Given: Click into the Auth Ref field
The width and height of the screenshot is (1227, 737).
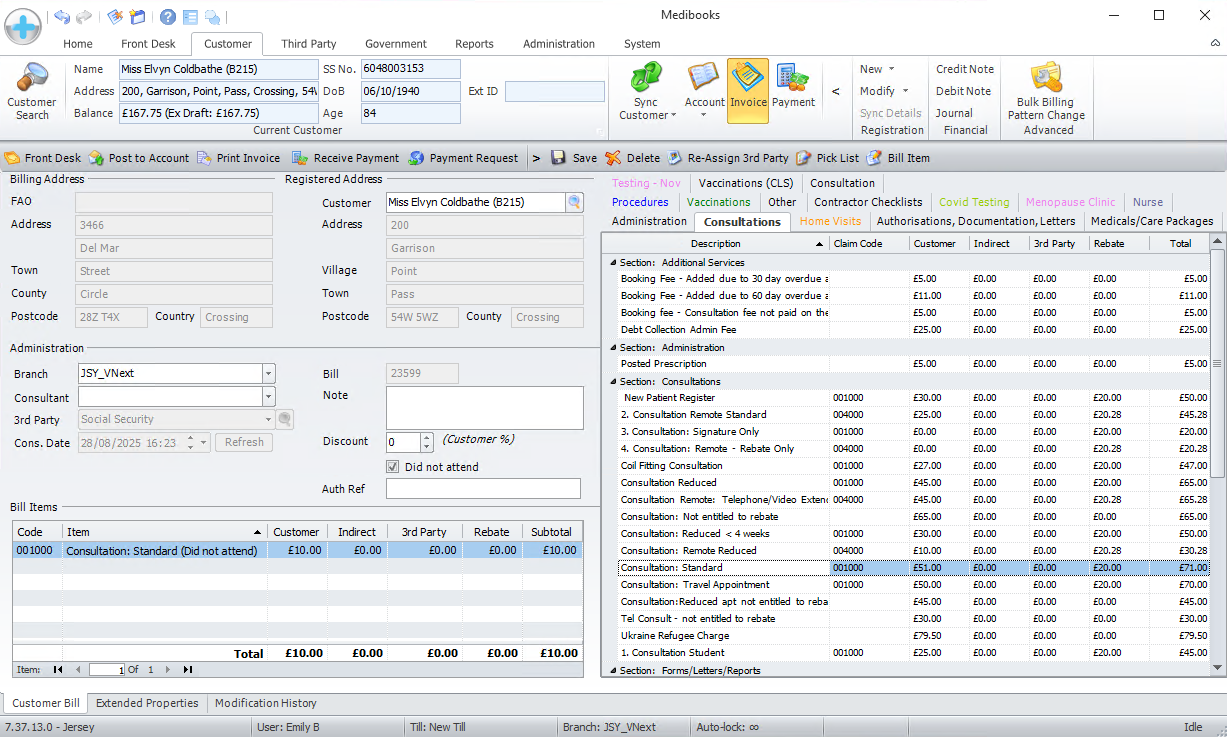Looking at the screenshot, I should point(483,489).
